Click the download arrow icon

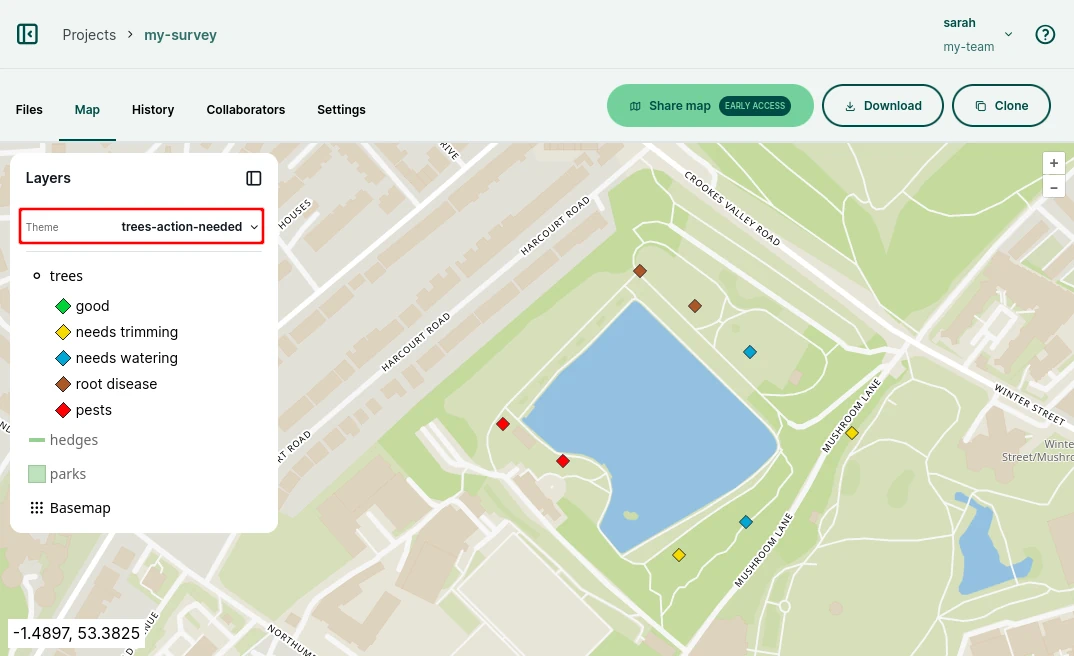850,106
